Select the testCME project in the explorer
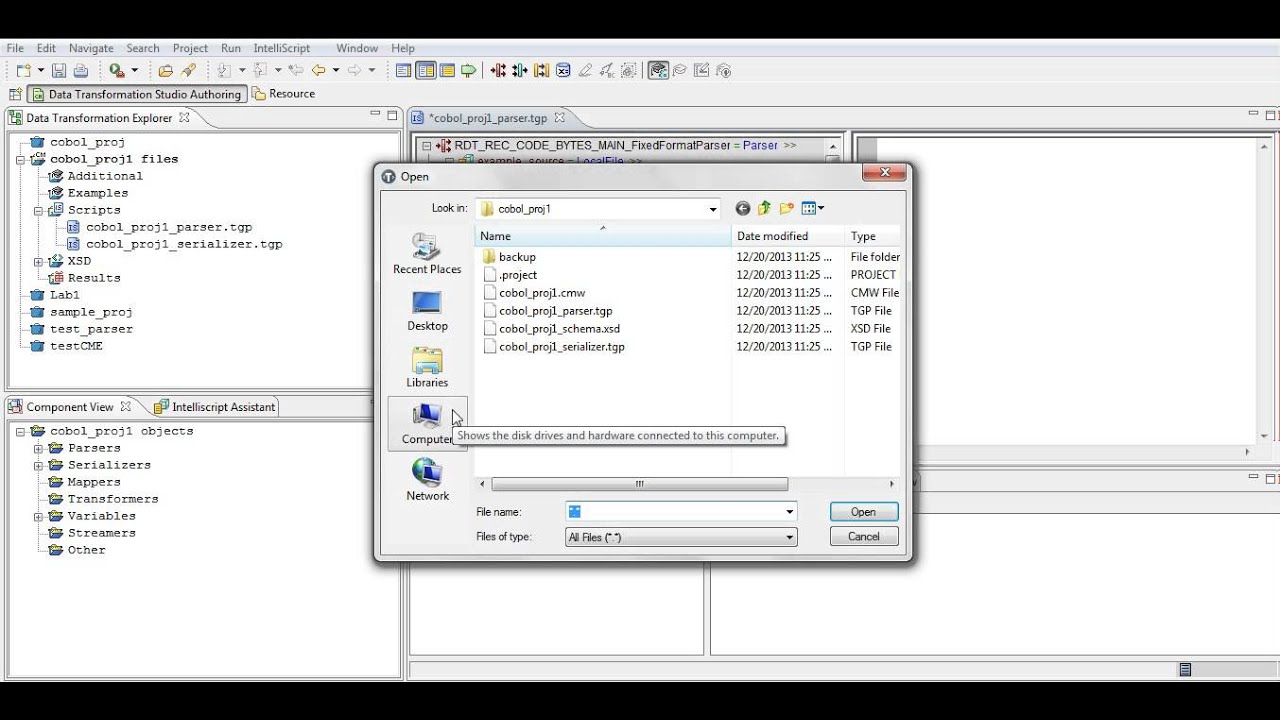The width and height of the screenshot is (1280, 720). coord(76,346)
